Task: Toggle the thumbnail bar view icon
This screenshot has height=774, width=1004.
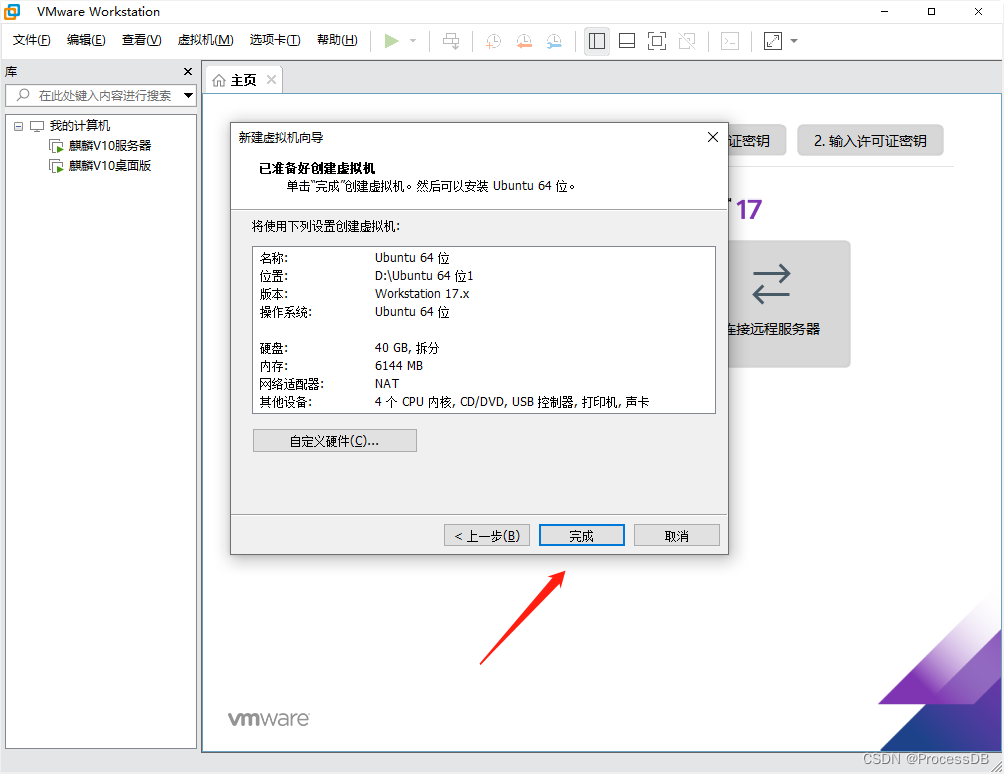Action: [627, 42]
